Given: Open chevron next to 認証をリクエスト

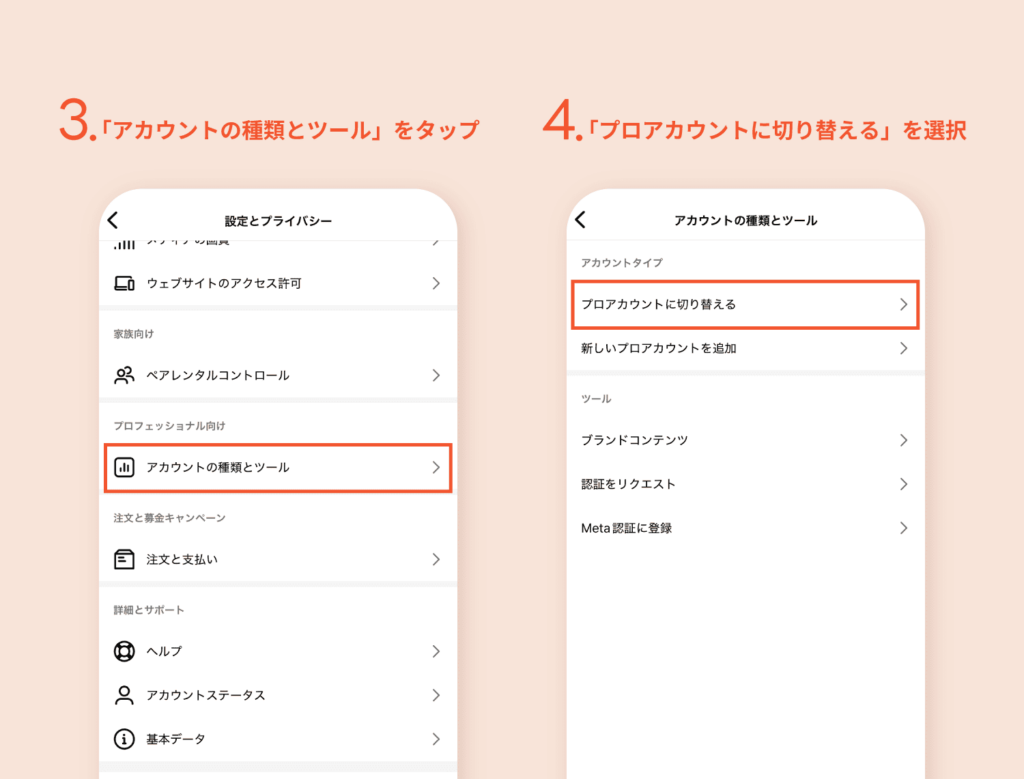Looking at the screenshot, I should tap(903, 484).
